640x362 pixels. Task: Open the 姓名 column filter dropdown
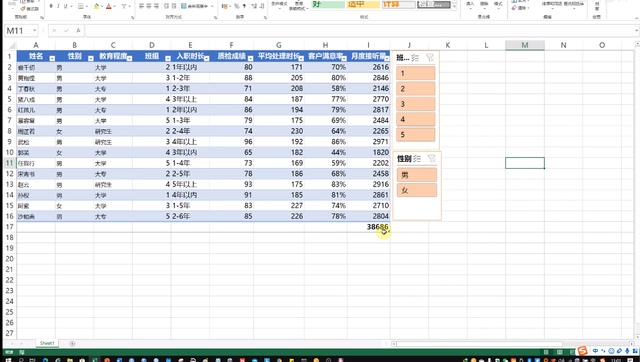tap(52, 58)
